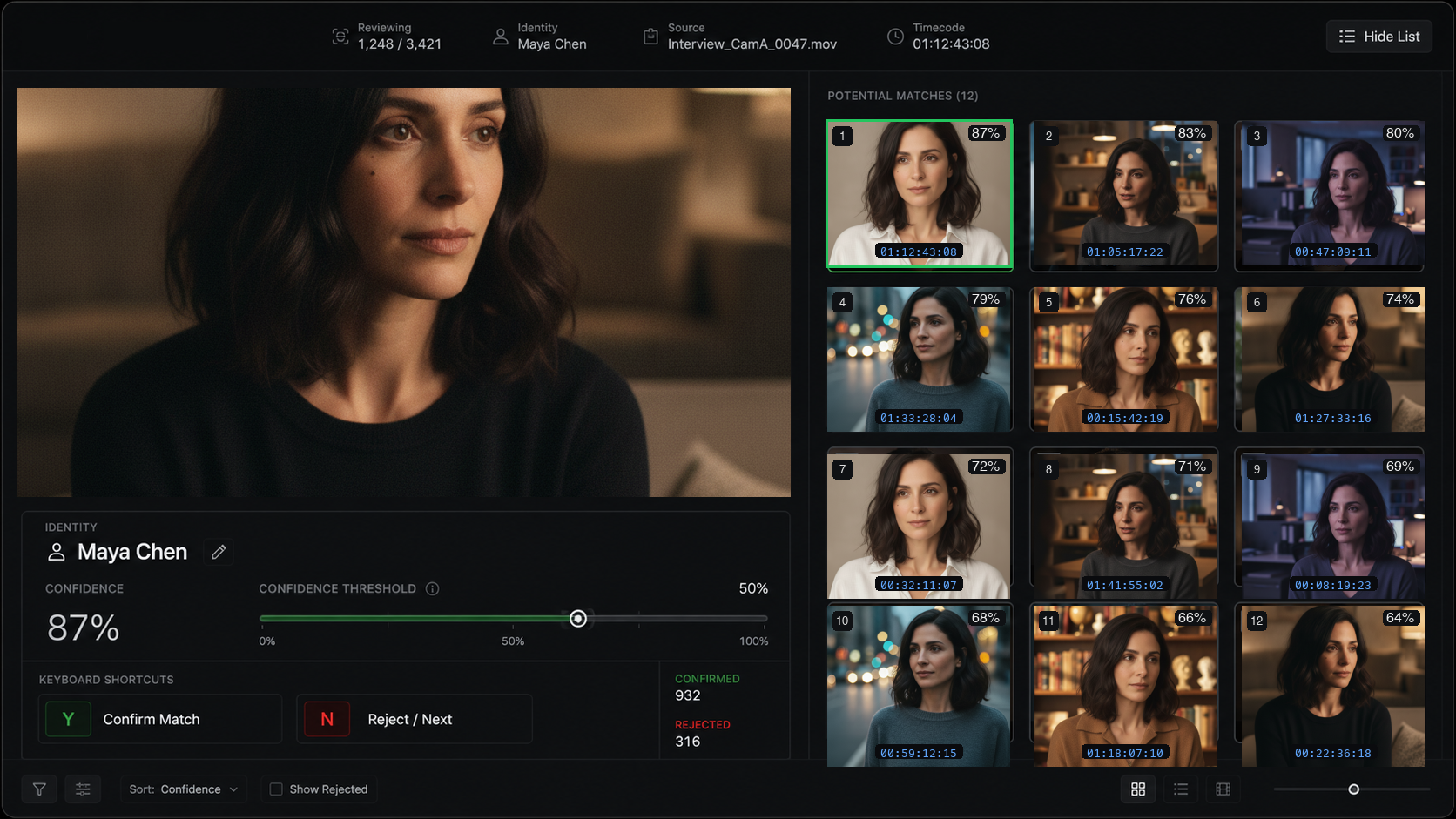Select match 4 thumbnail at 79%
Viewport: 1456px width, 819px height.
[x=920, y=359]
